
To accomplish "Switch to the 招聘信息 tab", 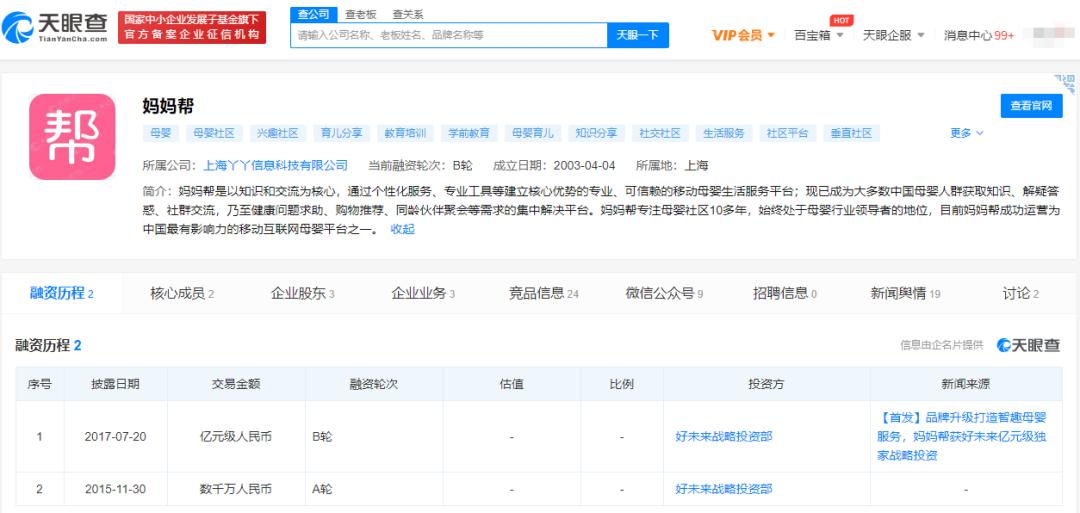I will 785,293.
